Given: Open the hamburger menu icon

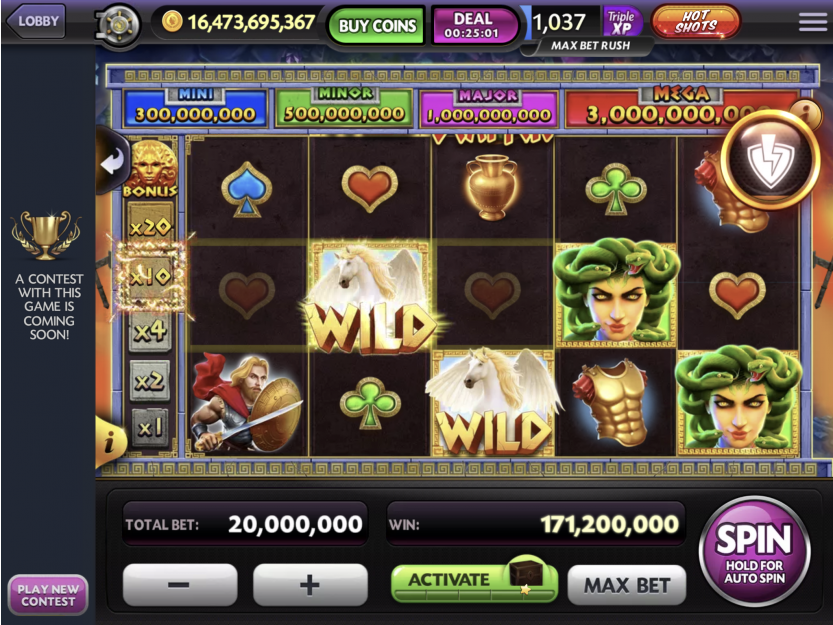Looking at the screenshot, I should point(812,22).
